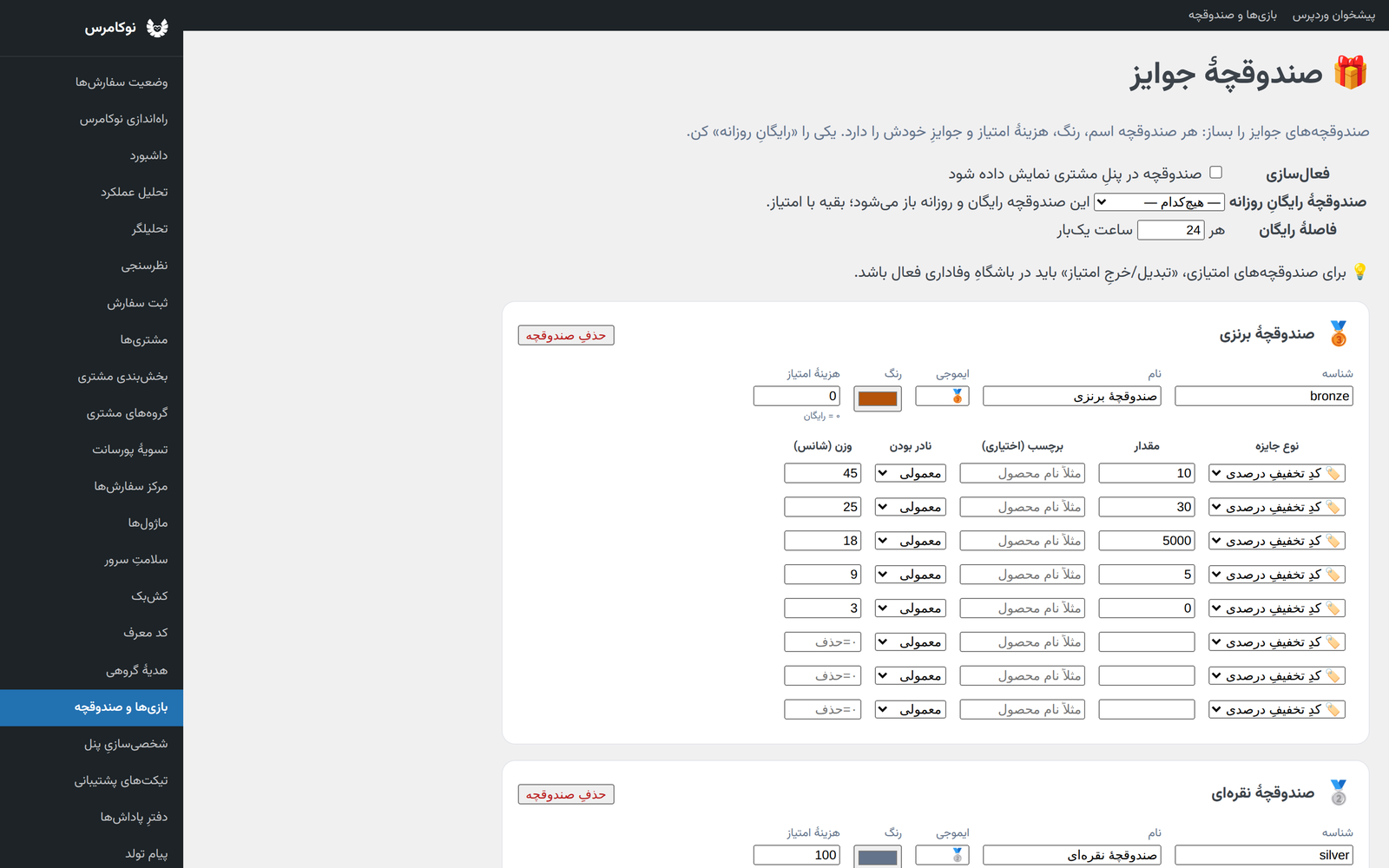Open ثبت سفارش sidebar item

click(91, 303)
